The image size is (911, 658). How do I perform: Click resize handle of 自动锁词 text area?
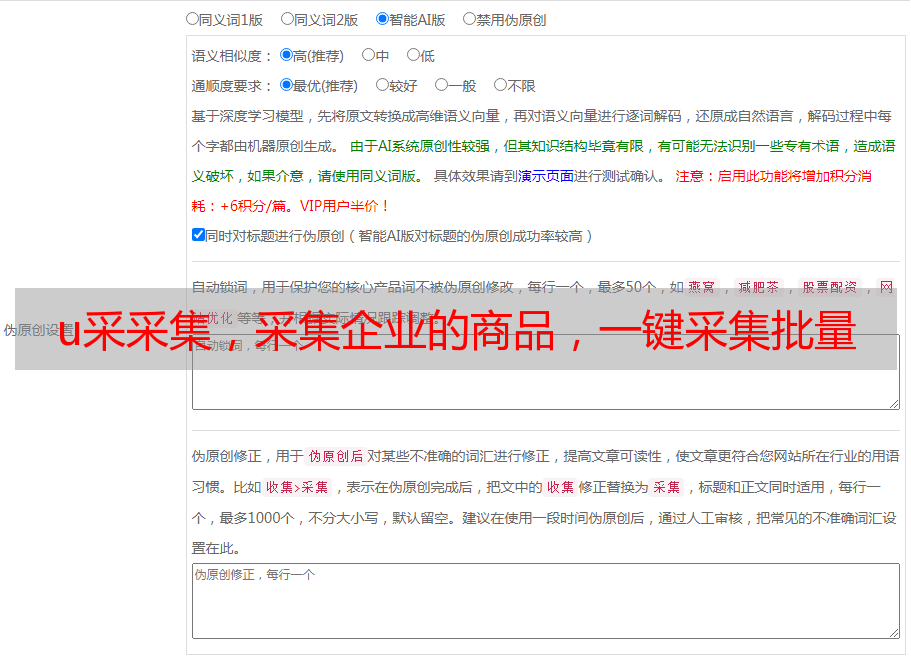(894, 403)
